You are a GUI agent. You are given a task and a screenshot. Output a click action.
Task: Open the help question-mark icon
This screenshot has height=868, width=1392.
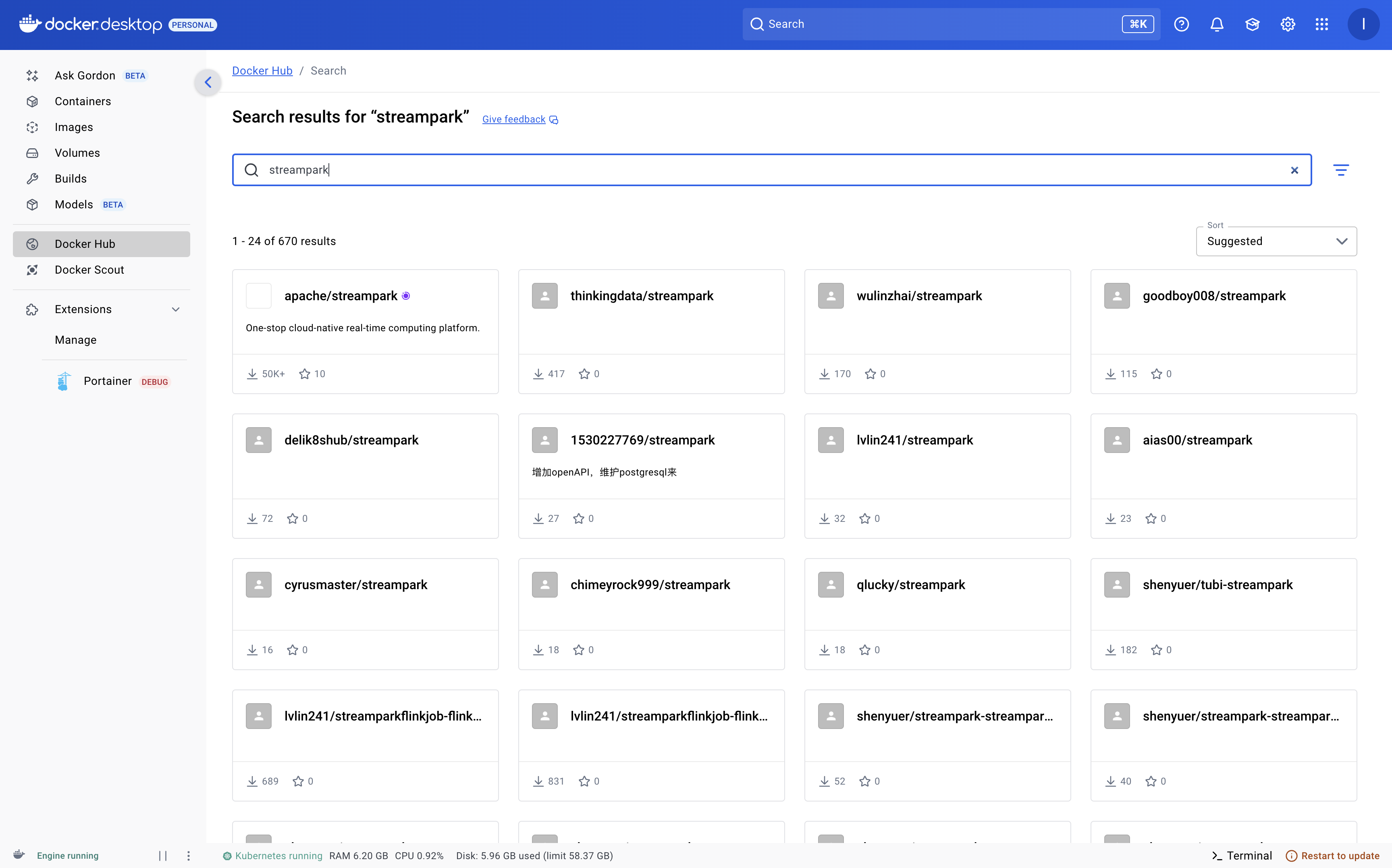(x=1181, y=24)
